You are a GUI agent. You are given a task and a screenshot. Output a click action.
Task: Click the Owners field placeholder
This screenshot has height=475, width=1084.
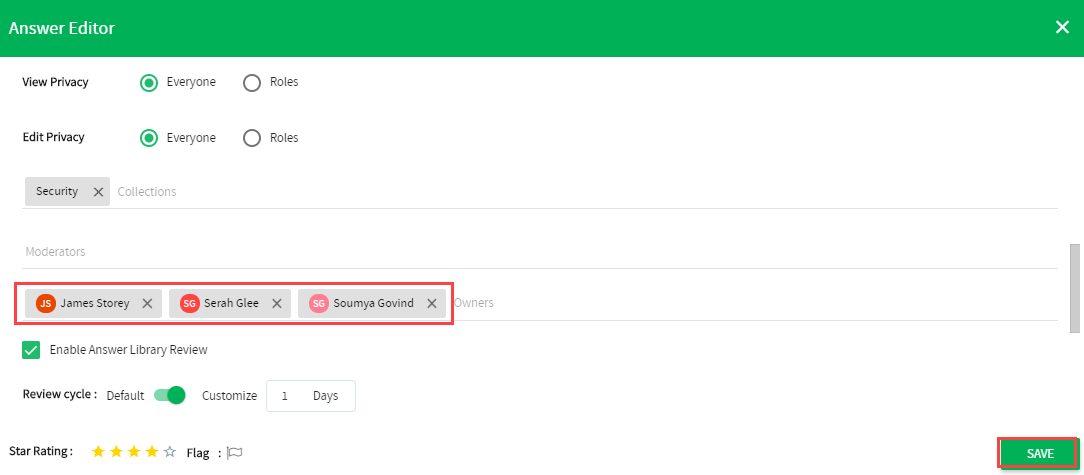(x=474, y=303)
